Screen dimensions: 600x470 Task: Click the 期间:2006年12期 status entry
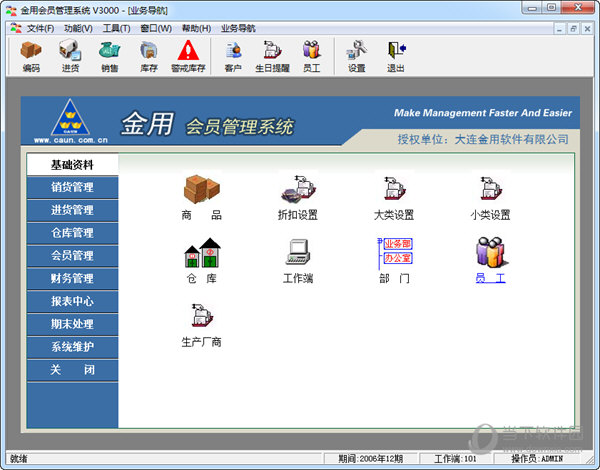(x=370, y=459)
